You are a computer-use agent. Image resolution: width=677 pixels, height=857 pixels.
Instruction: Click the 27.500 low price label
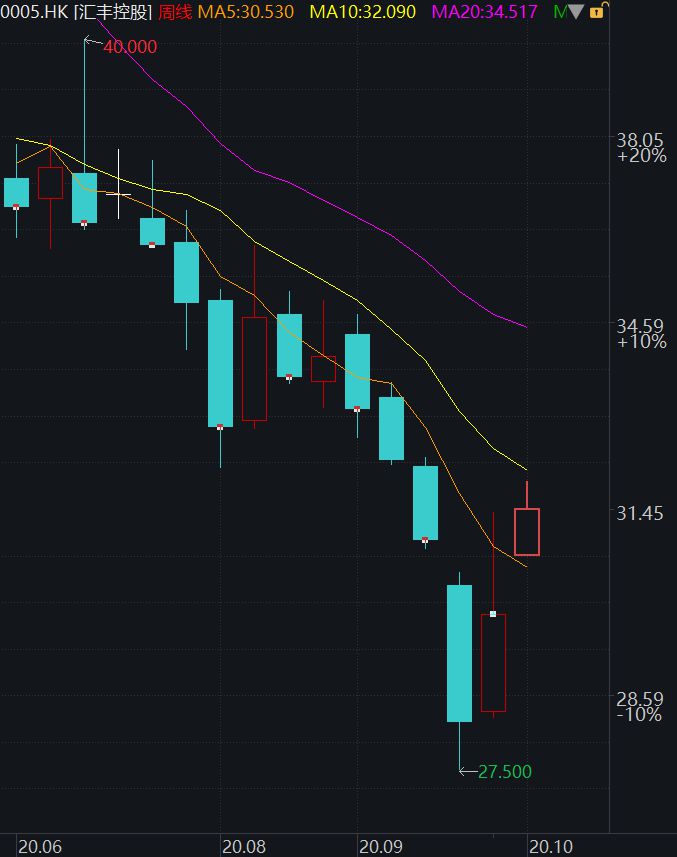tap(504, 771)
